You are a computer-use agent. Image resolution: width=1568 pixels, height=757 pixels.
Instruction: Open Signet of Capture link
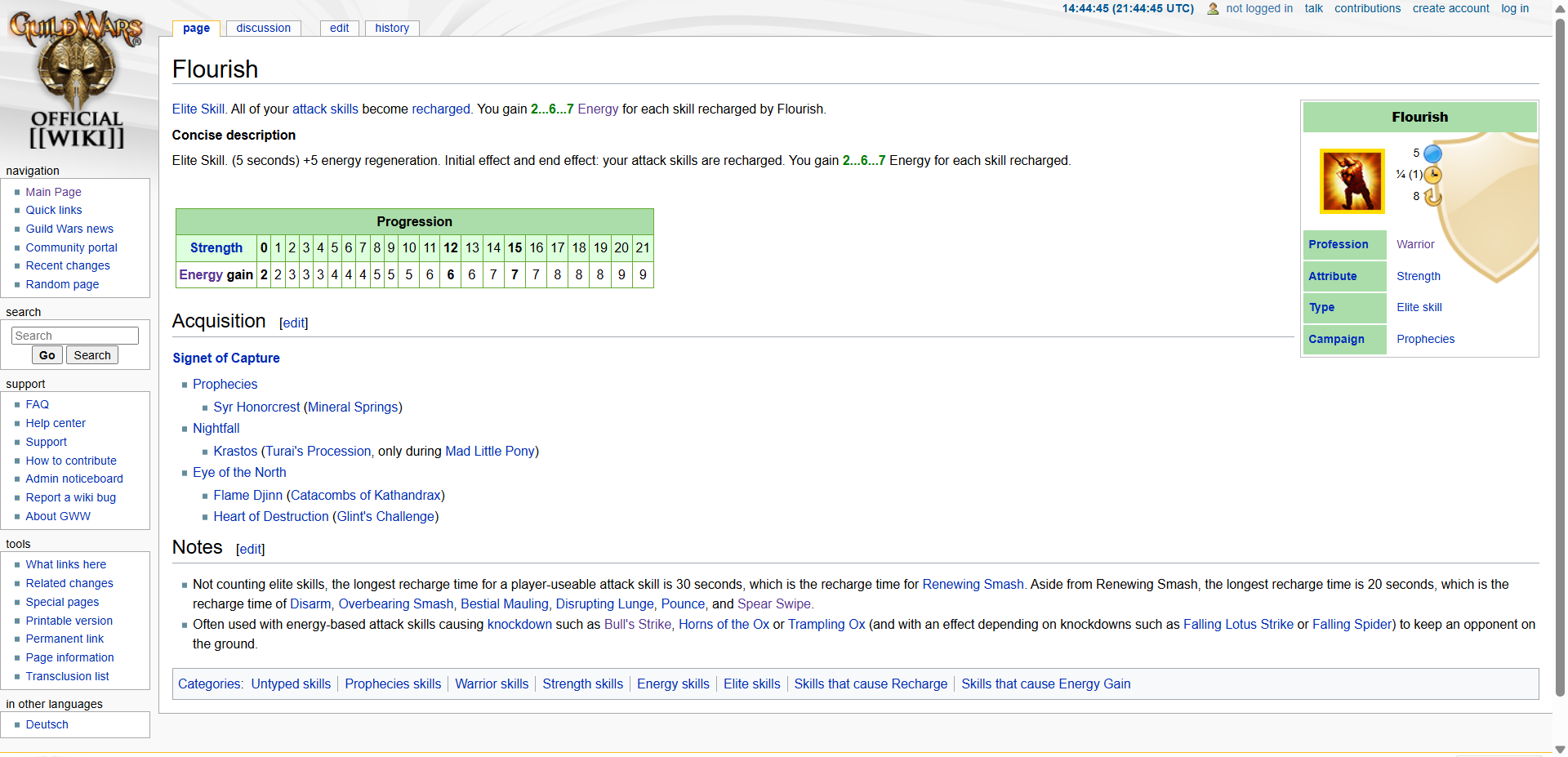point(226,358)
